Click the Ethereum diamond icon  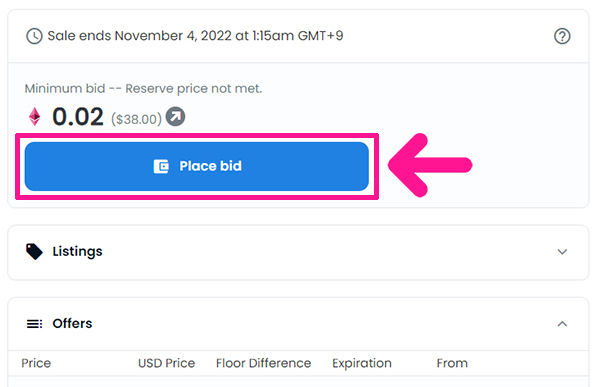click(x=34, y=116)
